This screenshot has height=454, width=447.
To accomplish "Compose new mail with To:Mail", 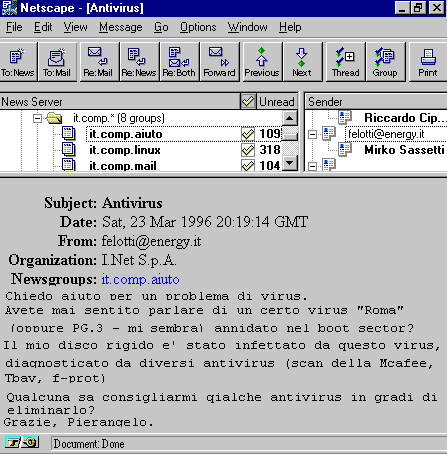I will pos(58,62).
